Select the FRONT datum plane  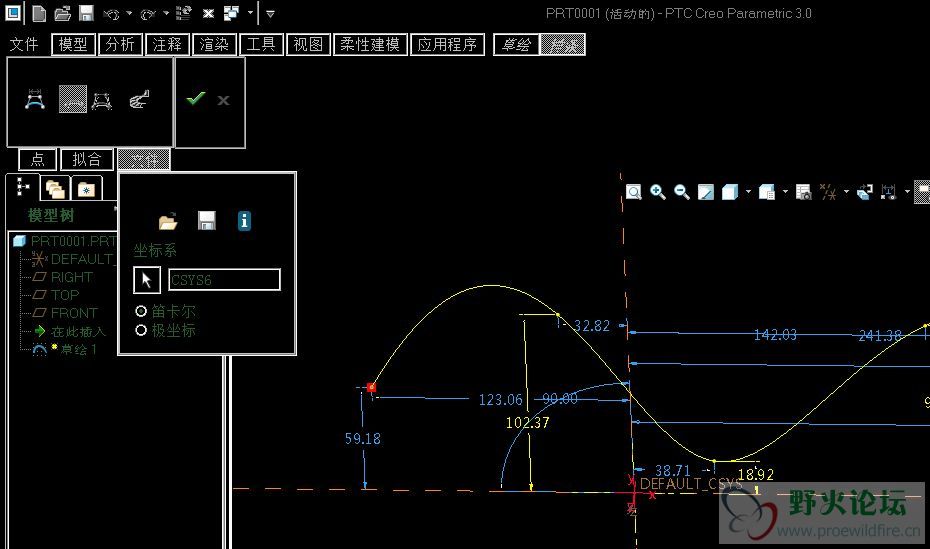point(65,312)
